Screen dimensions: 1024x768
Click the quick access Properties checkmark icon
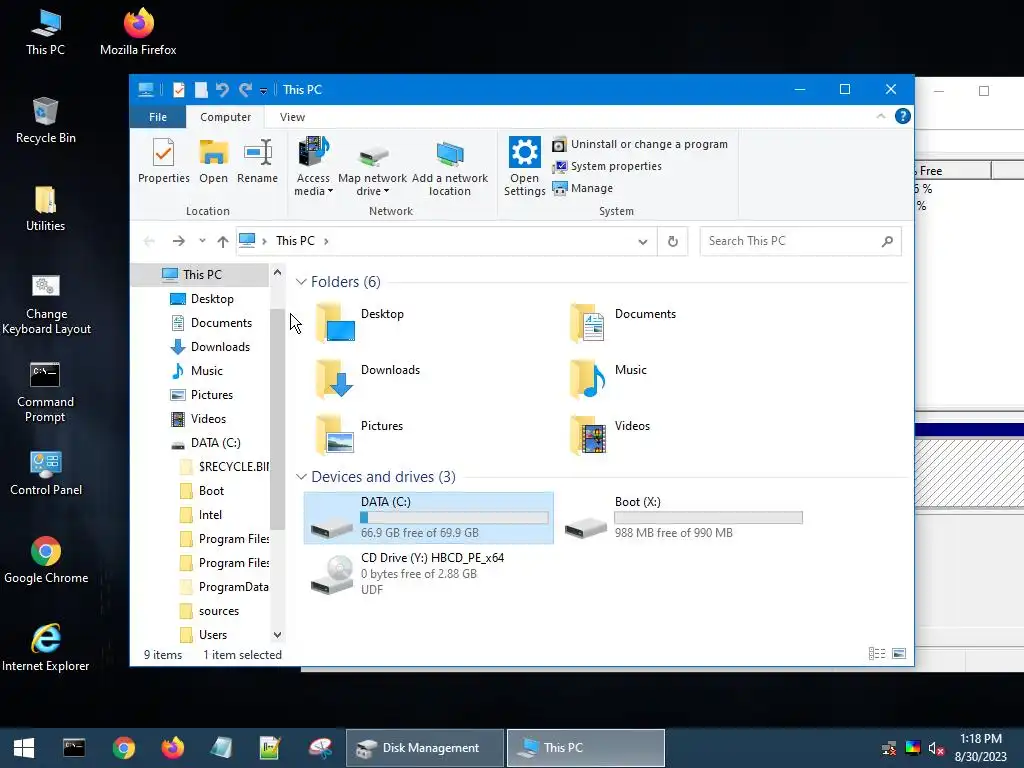(x=178, y=90)
